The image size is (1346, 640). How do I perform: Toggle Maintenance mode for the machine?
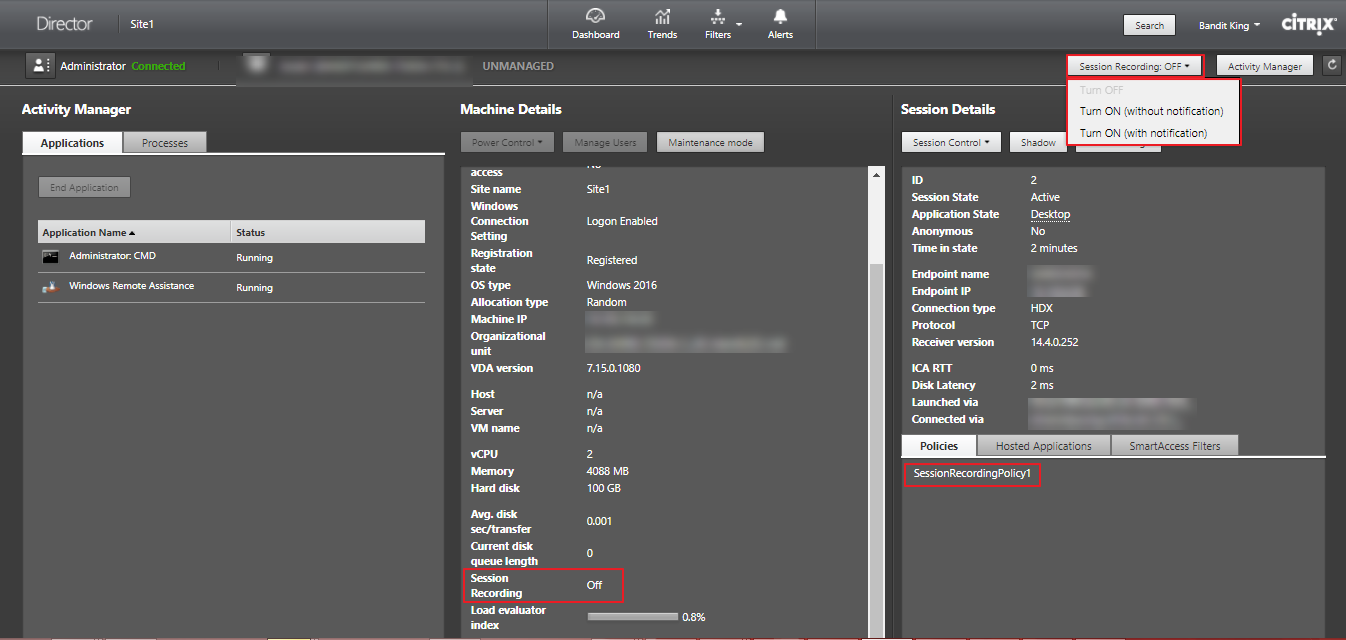710,143
